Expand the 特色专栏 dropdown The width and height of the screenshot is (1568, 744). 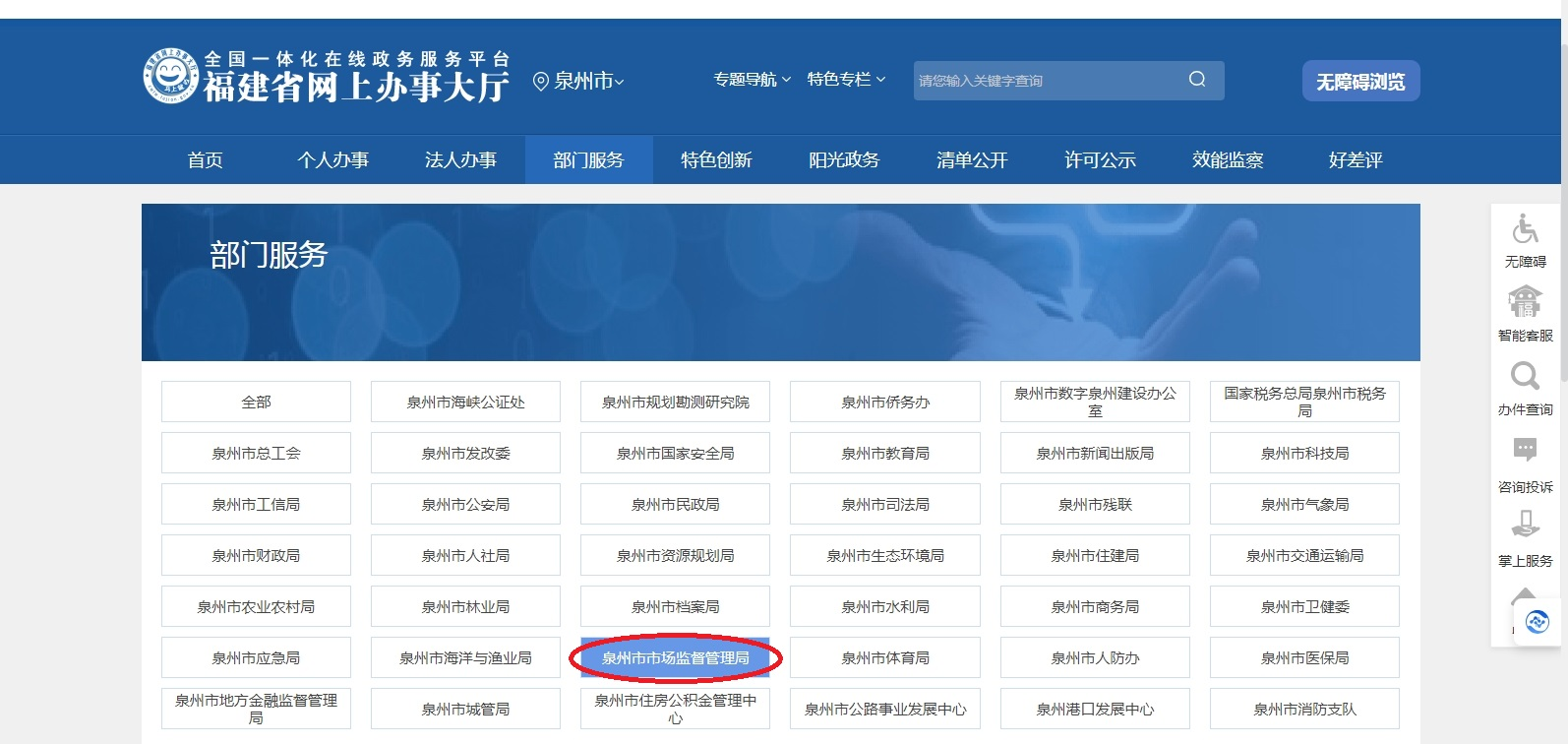pos(846,80)
